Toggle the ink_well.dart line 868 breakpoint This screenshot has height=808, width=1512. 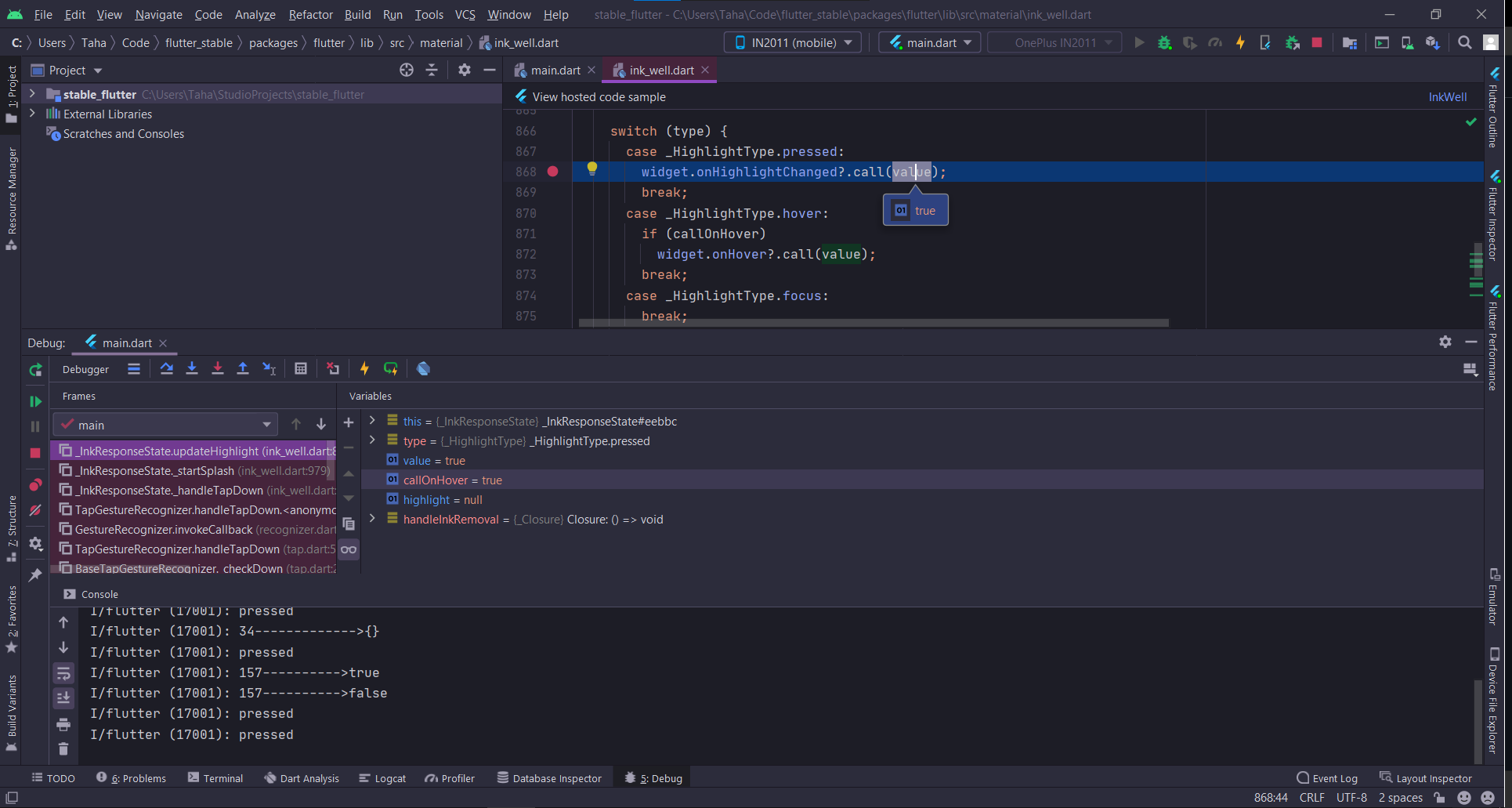[554, 171]
